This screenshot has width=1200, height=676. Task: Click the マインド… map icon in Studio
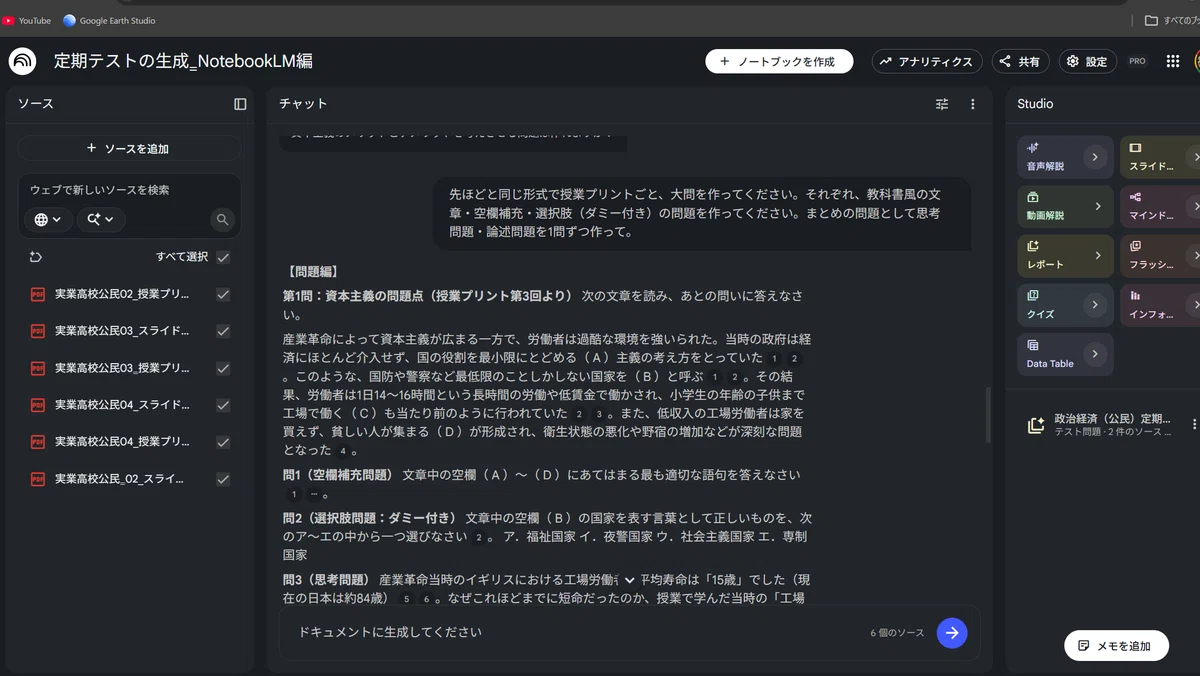coord(1136,197)
